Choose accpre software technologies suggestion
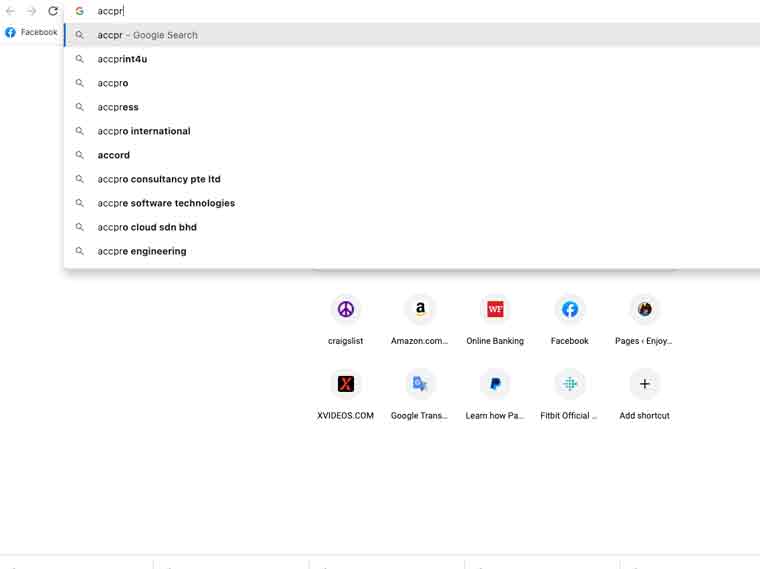The height and width of the screenshot is (569, 760). tap(166, 203)
